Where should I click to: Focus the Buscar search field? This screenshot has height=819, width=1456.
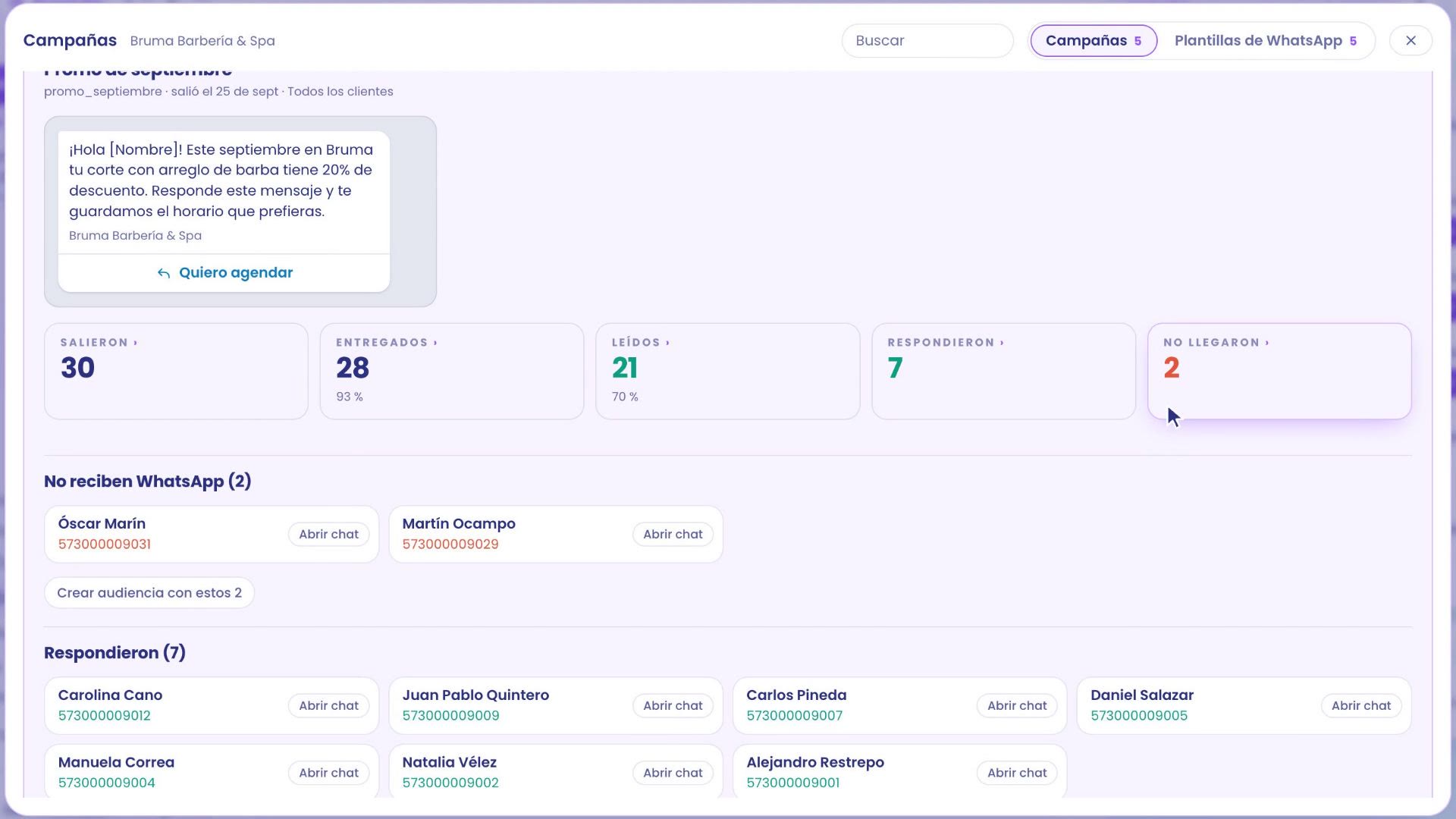(927, 40)
